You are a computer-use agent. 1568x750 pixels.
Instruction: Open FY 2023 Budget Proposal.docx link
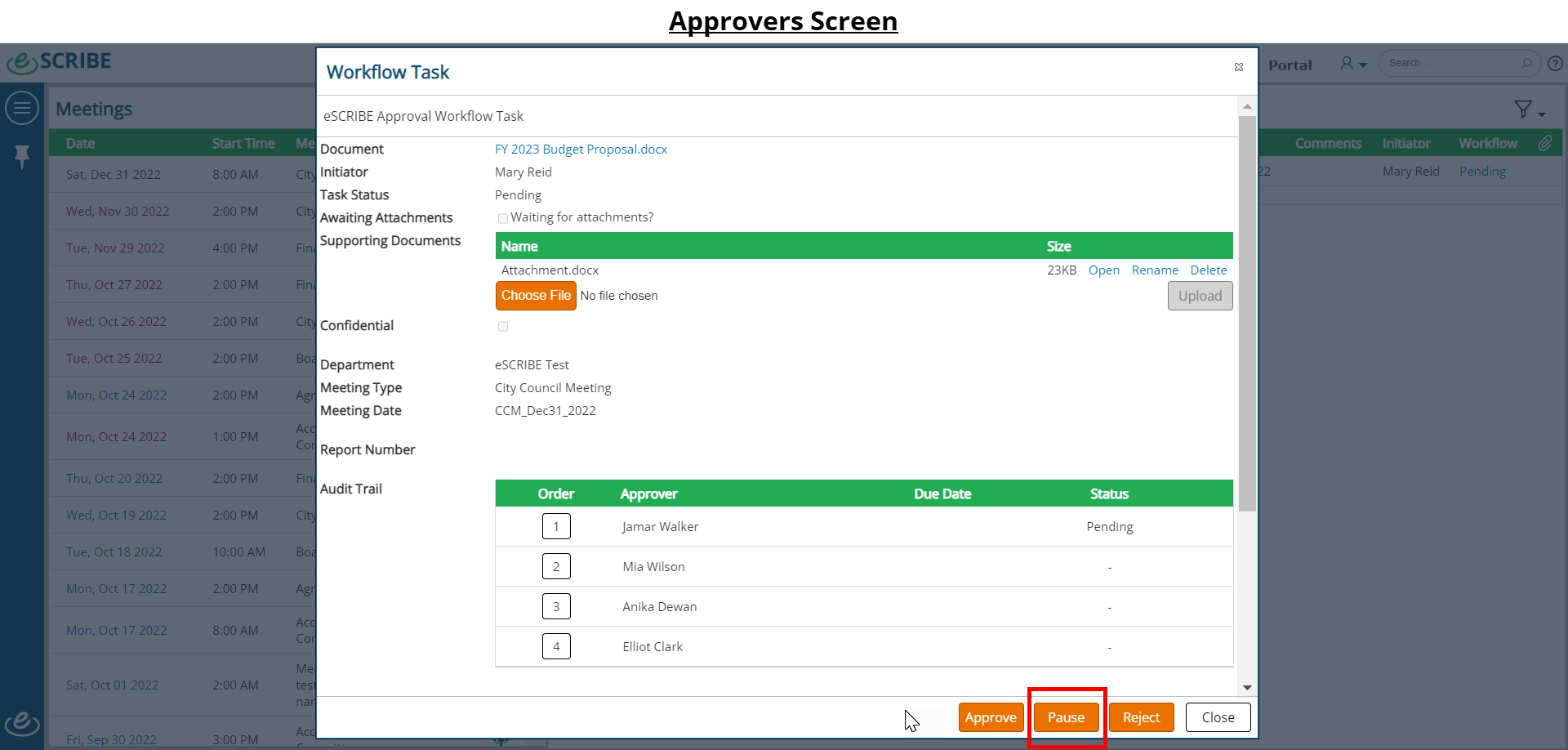coord(581,150)
